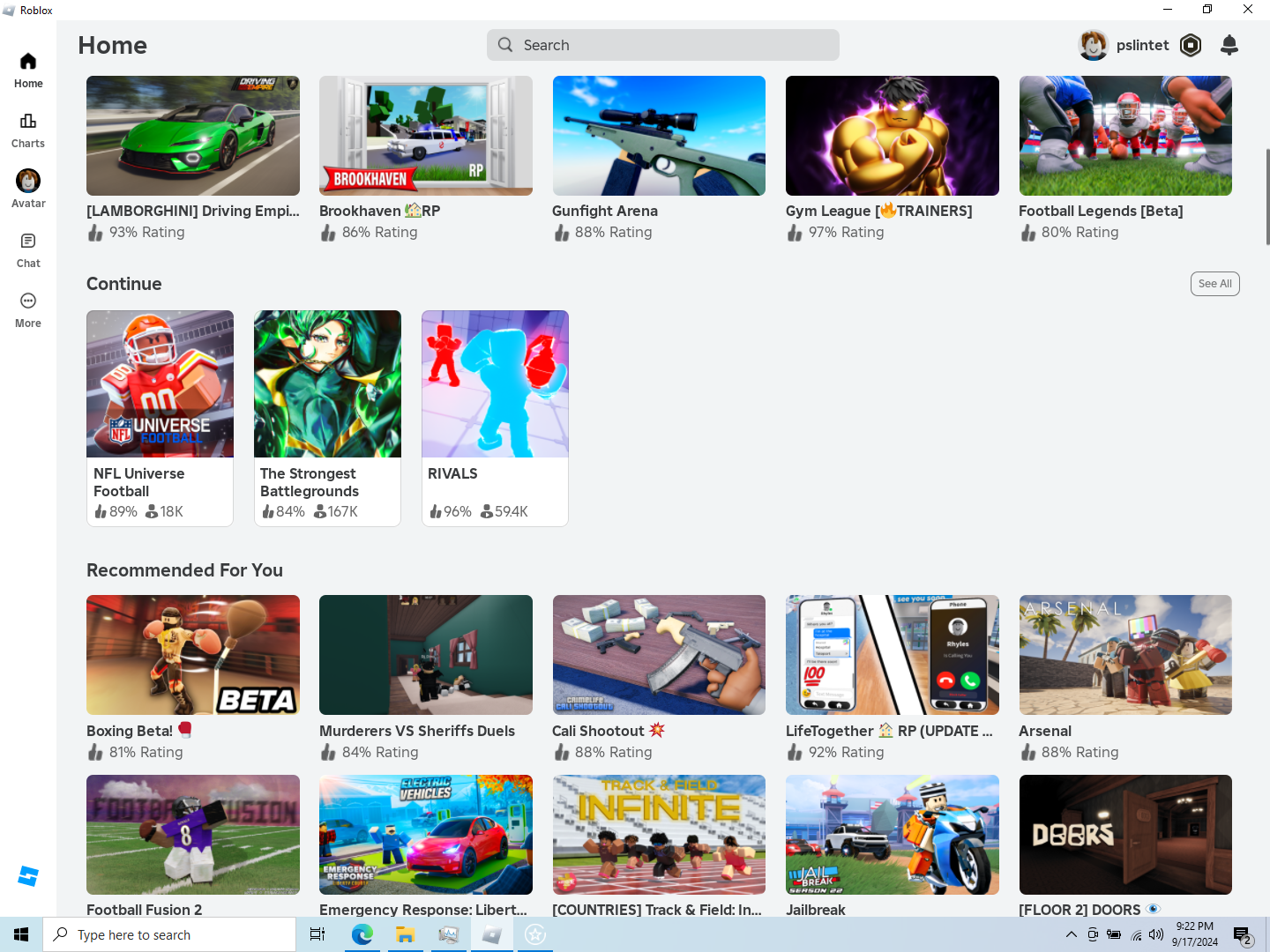Open Arsenal game thumbnail
This screenshot has height=952, width=1270.
[x=1125, y=655]
